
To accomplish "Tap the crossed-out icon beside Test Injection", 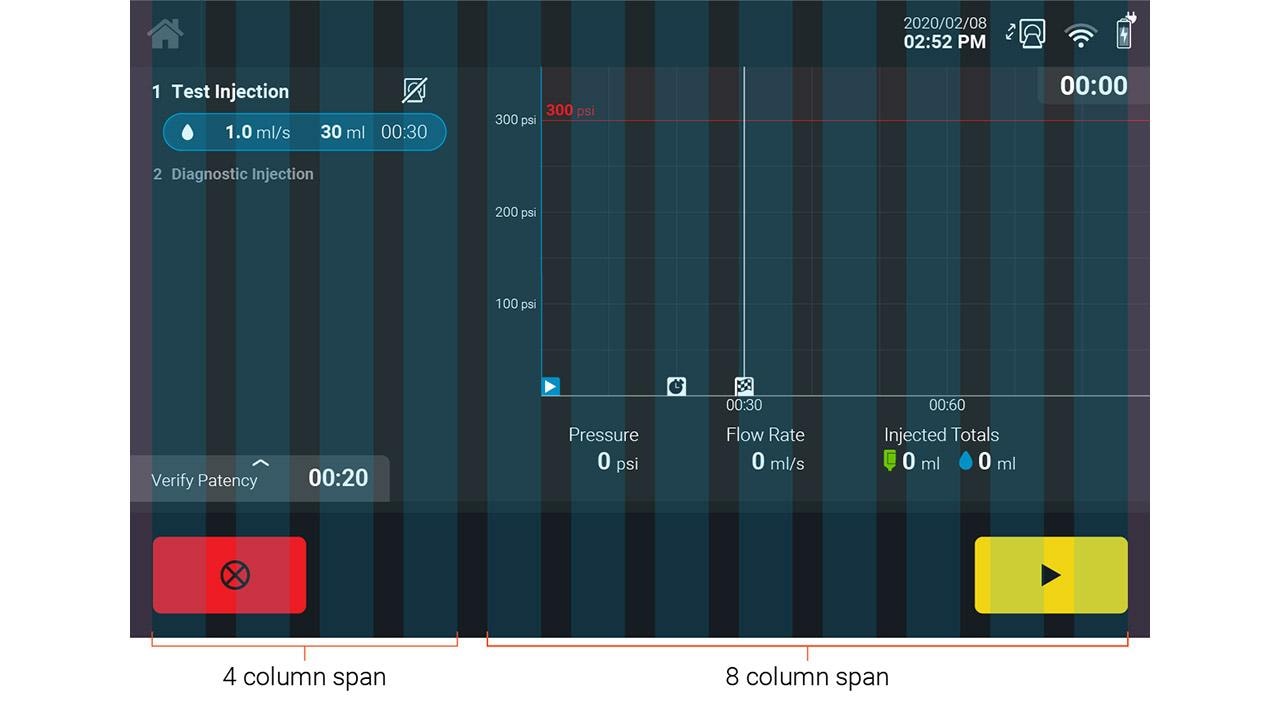I will tap(414, 91).
